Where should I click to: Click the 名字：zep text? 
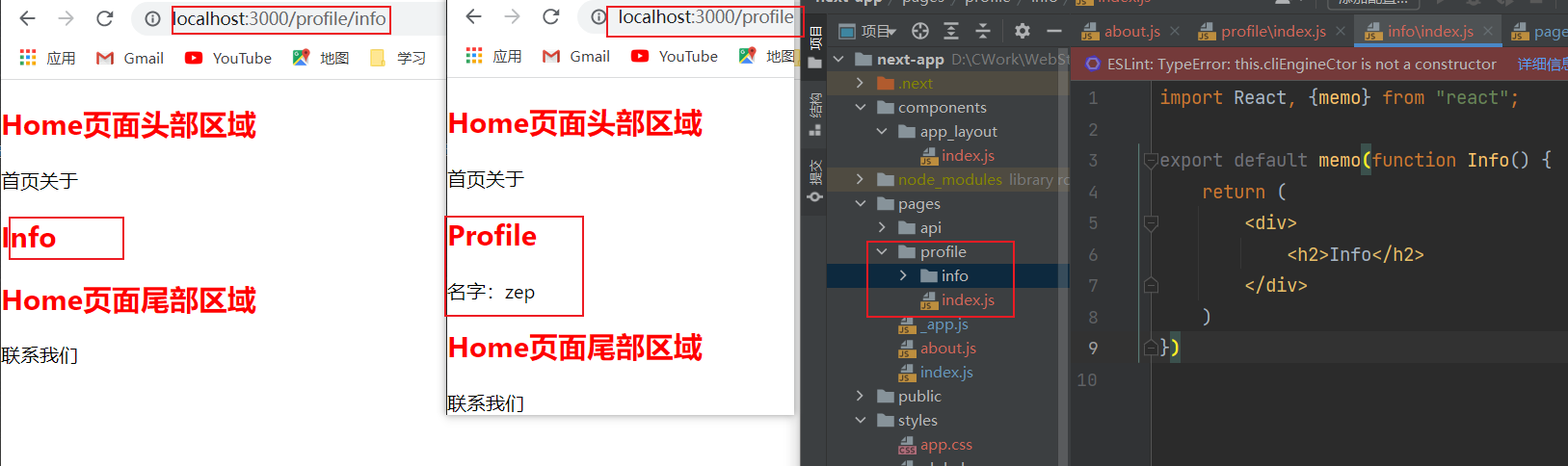(x=492, y=292)
